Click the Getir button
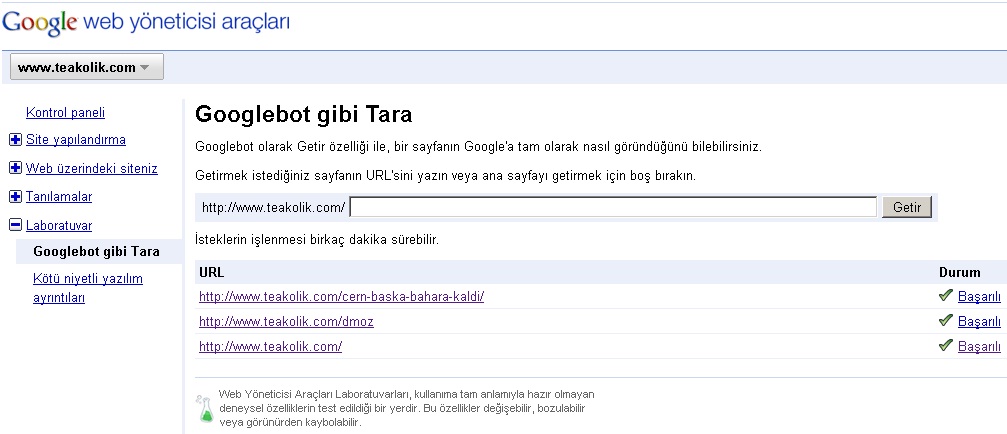 907,207
